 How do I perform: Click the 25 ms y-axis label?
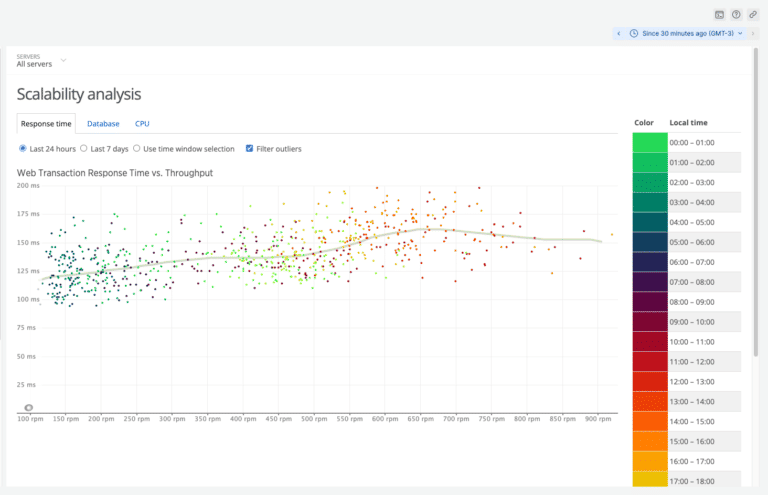(26, 384)
